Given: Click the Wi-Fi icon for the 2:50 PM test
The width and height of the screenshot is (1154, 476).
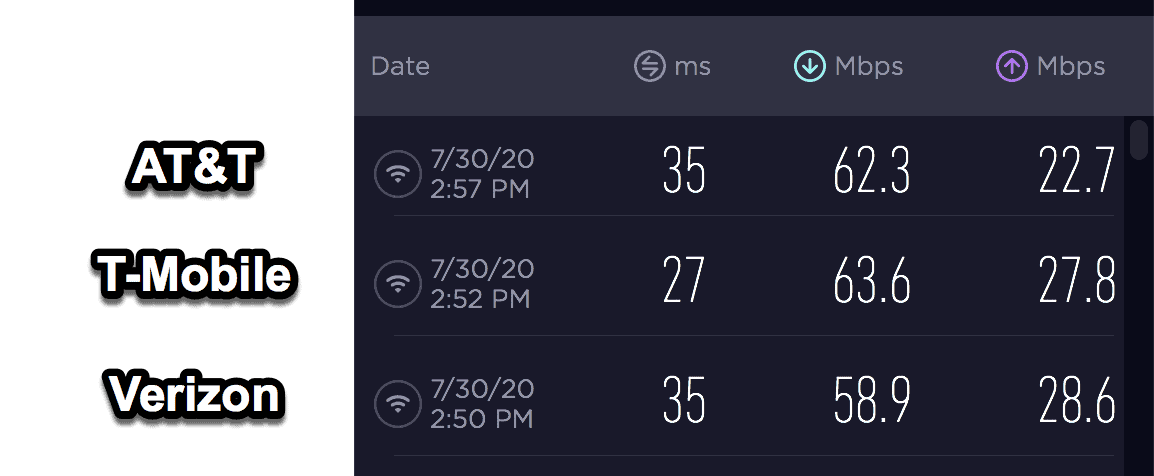Looking at the screenshot, I should (x=398, y=403).
